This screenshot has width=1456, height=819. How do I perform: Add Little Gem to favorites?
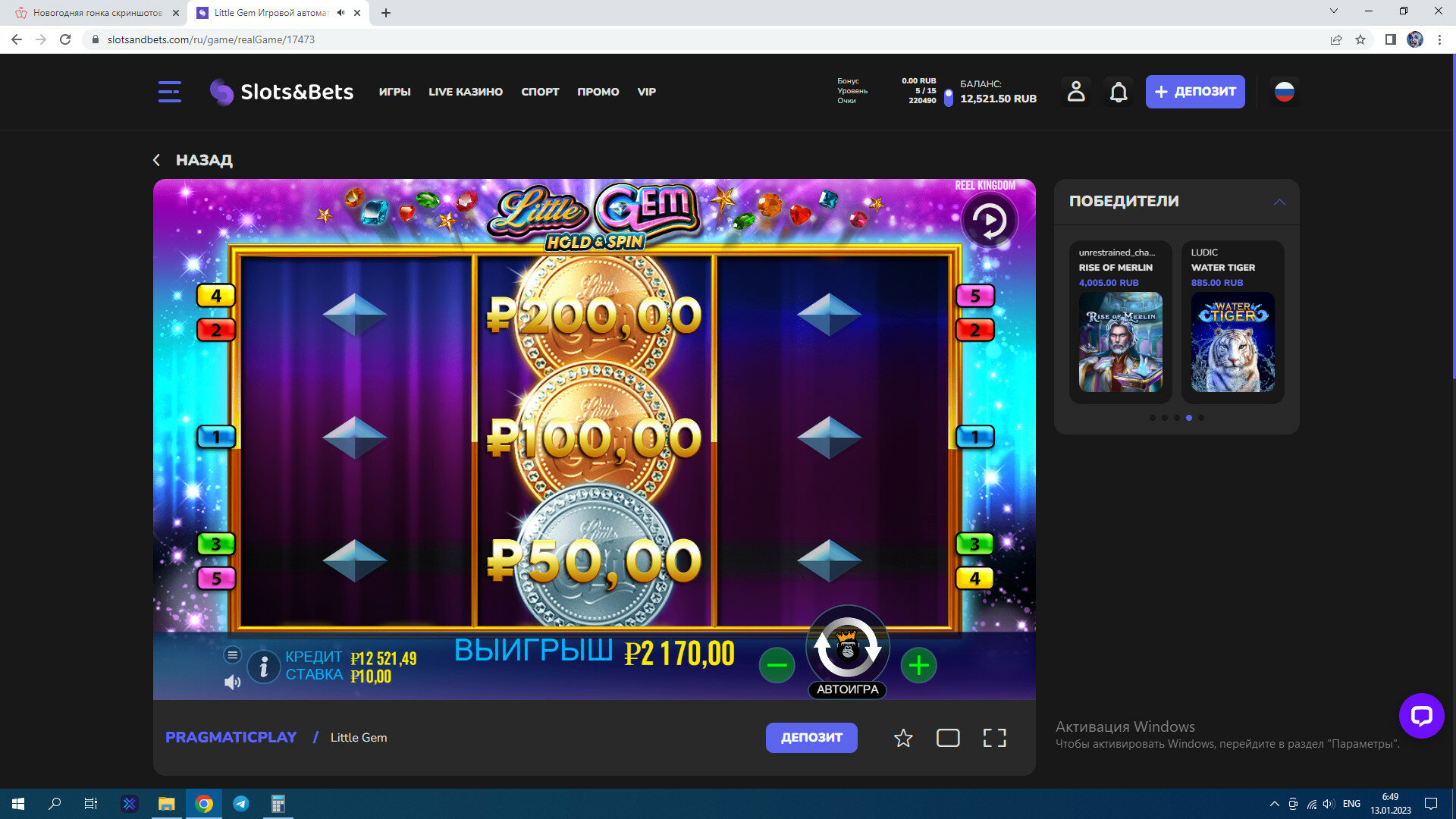[903, 738]
